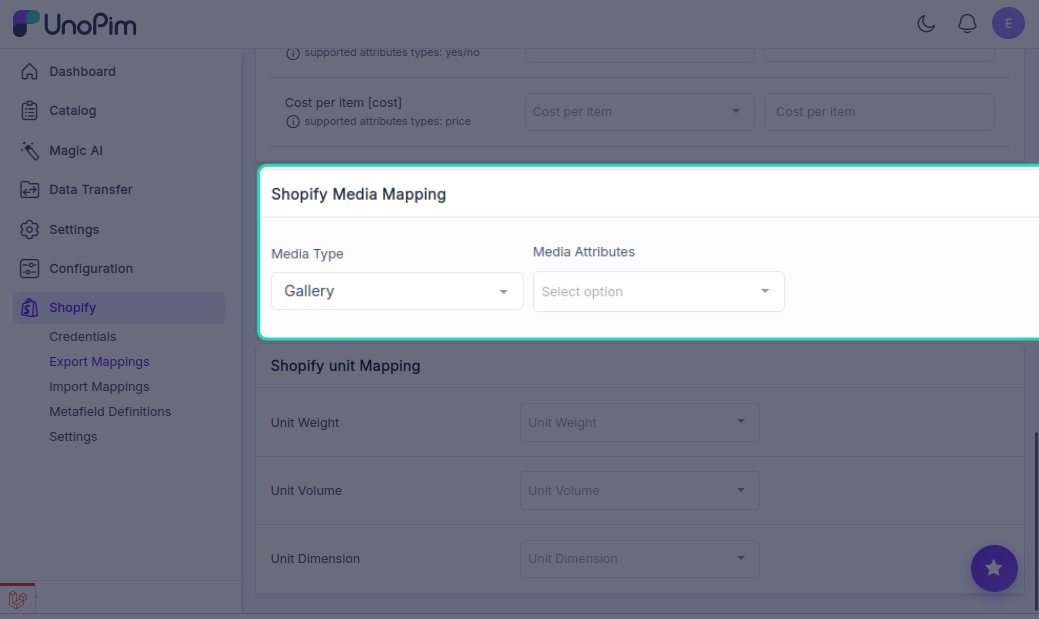
Task: Click the Data Transfer folder icon
Action: (x=29, y=190)
